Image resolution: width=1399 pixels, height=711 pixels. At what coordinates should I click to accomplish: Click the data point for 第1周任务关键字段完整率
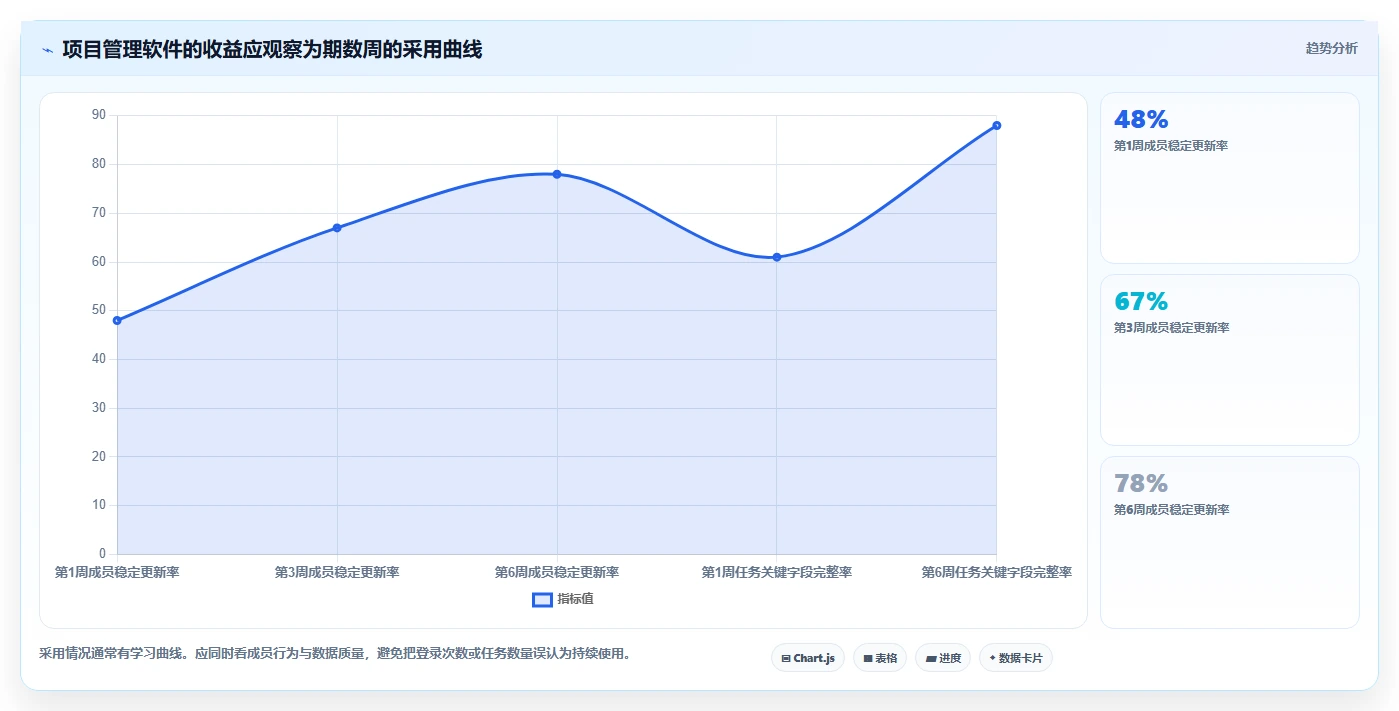[777, 257]
